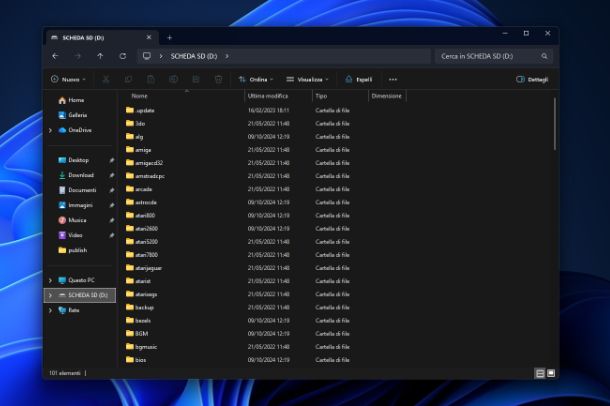Screen dimensions: 610x406
Task: Open the more options ellipsis menu
Action: (x=393, y=79)
